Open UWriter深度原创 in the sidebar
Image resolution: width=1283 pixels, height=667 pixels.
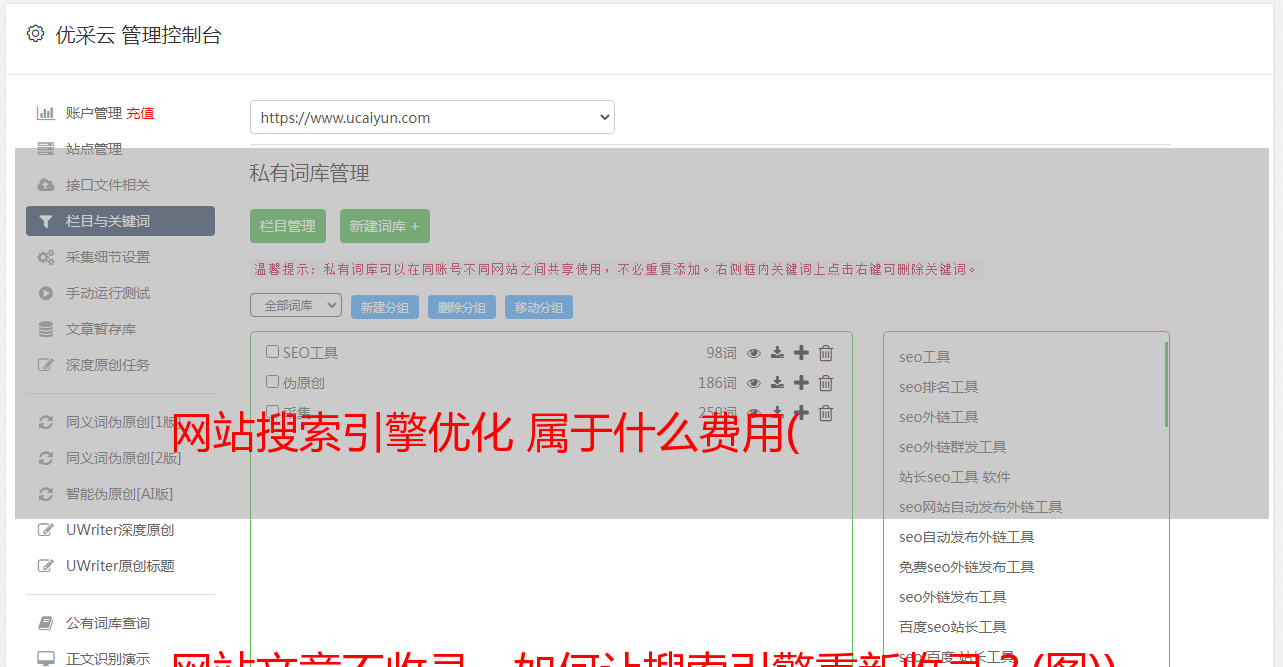[x=120, y=530]
